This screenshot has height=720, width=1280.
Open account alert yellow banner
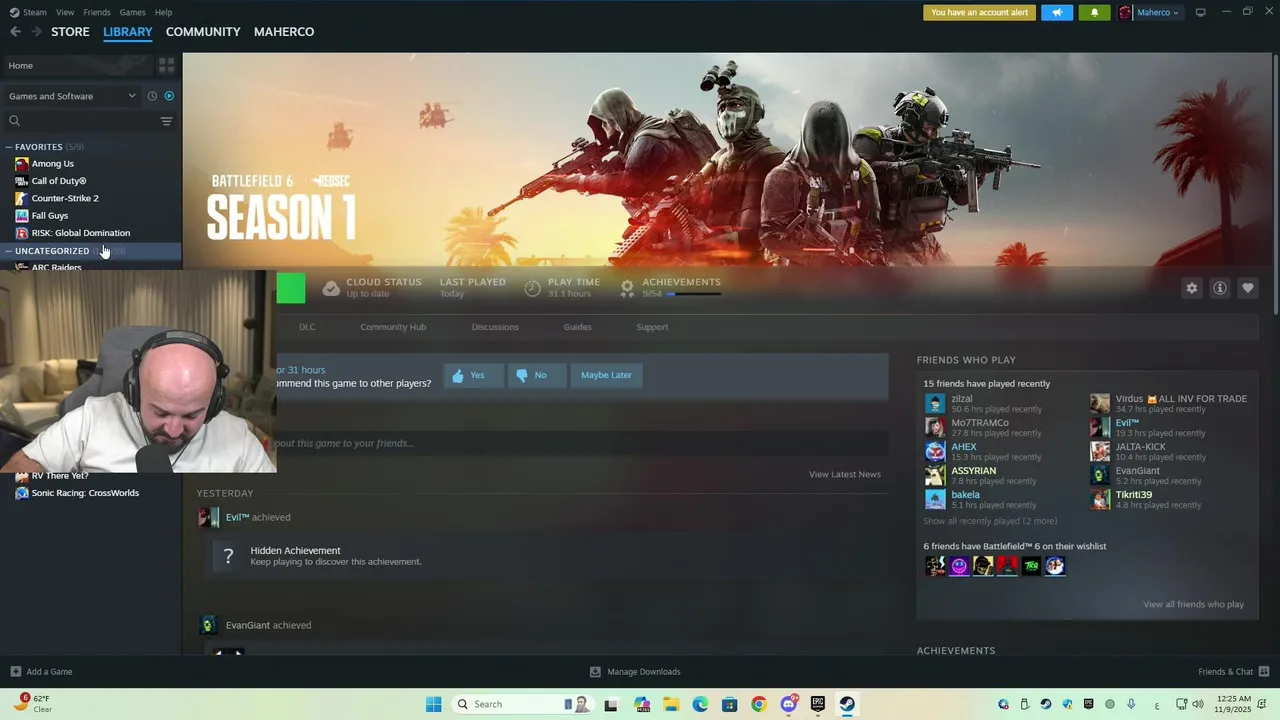point(979,13)
